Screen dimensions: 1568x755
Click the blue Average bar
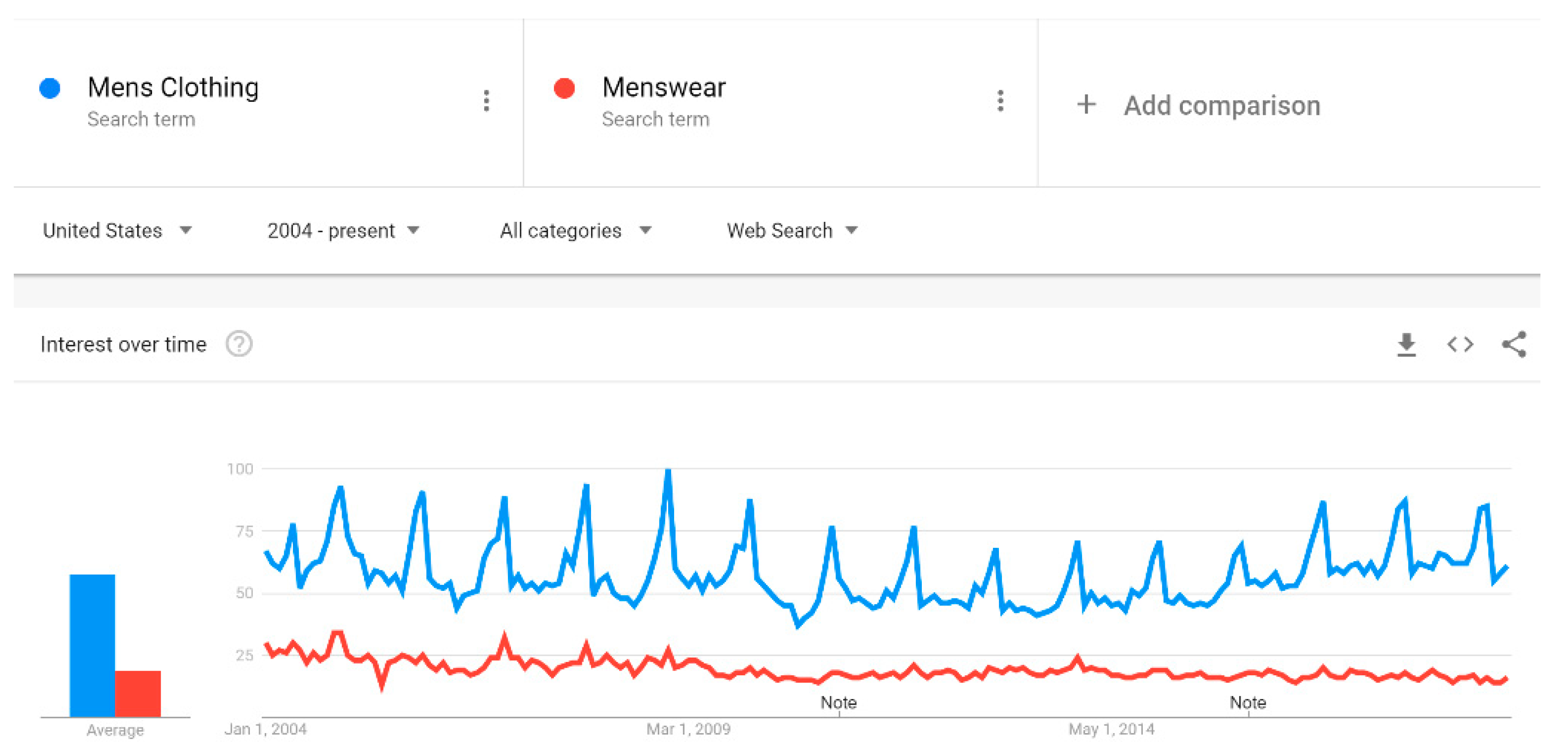pos(93,645)
